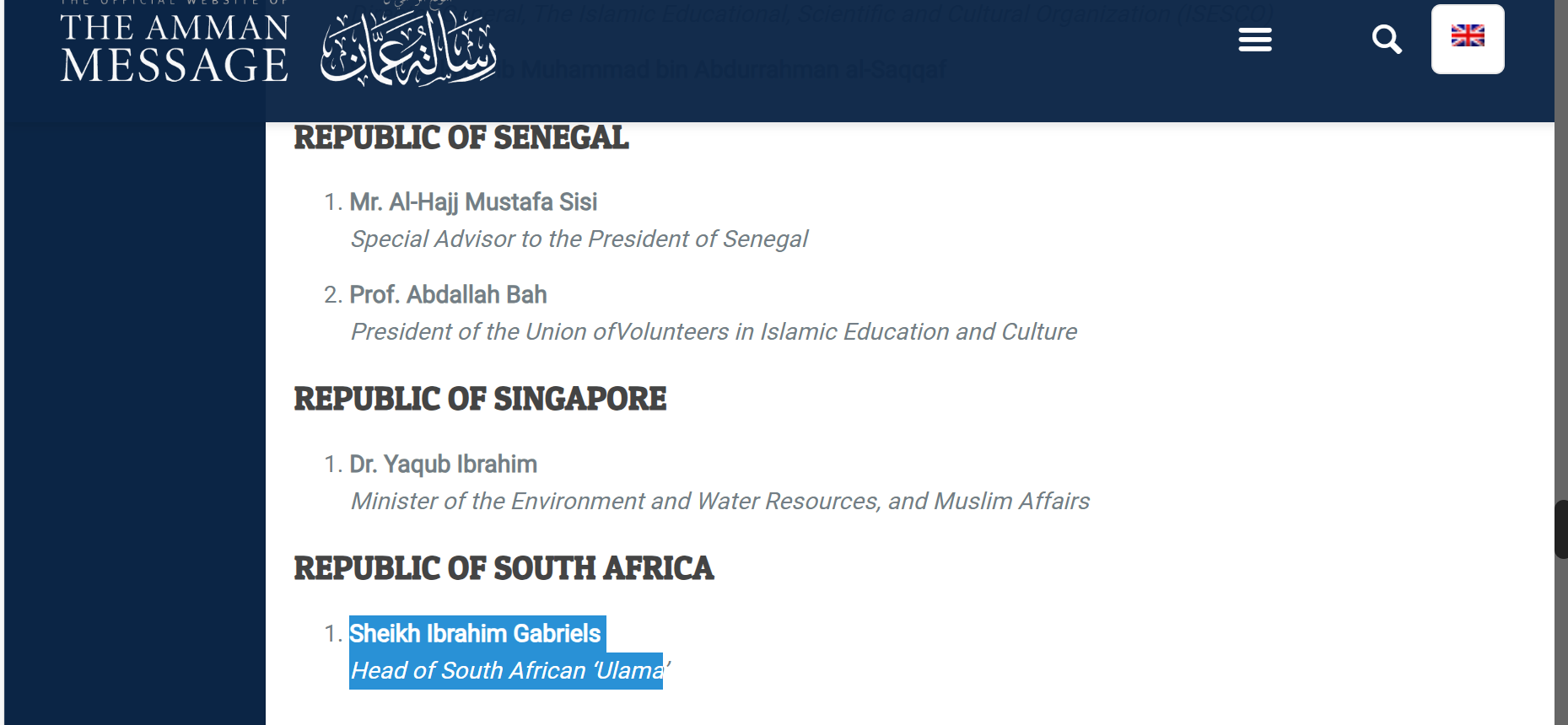This screenshot has height=725, width=1568.
Task: Click highlighted name Sheikh Ibrahim Gabriels
Action: (475, 634)
